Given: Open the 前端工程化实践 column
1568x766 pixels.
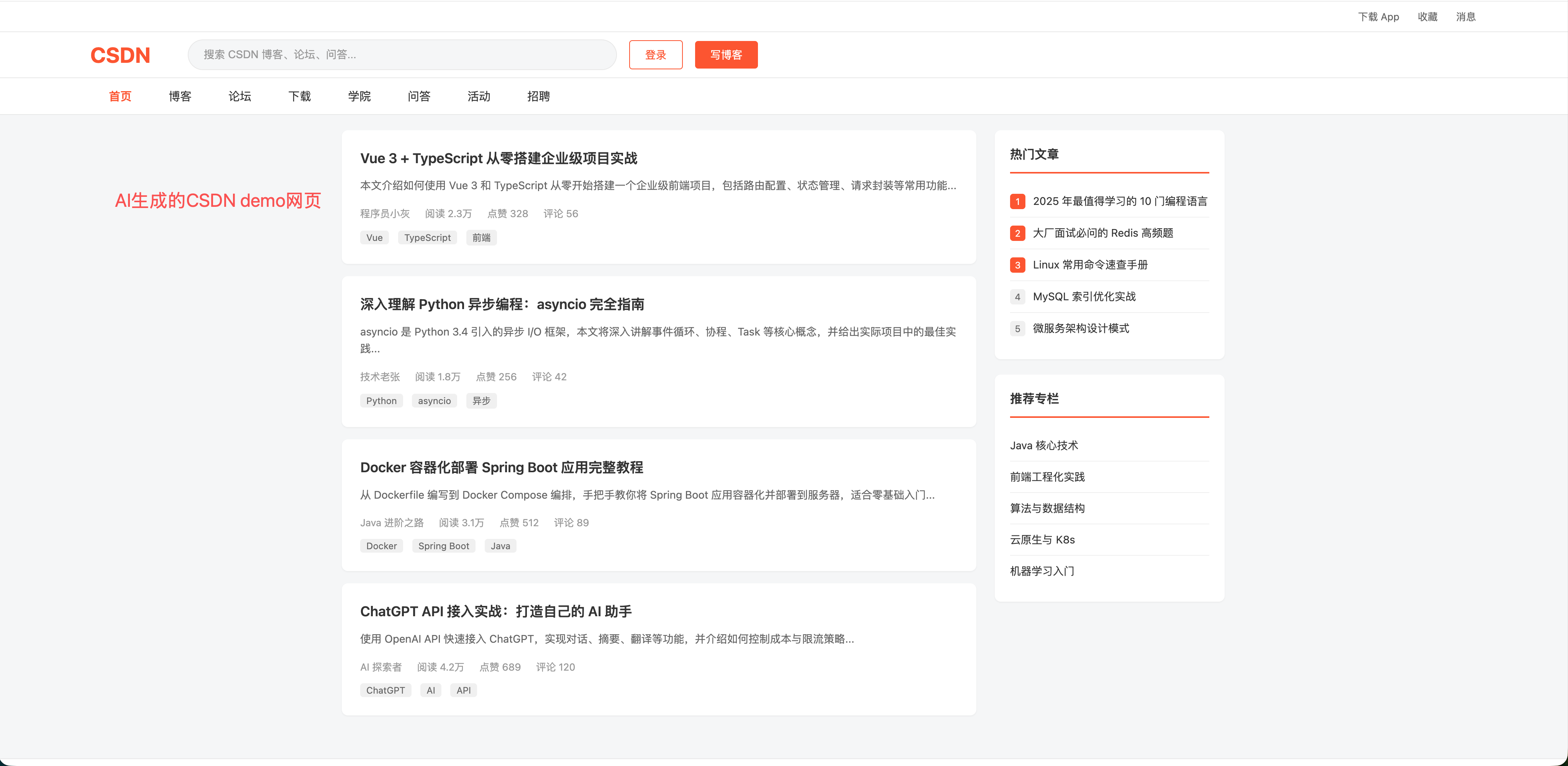Looking at the screenshot, I should coord(1048,477).
